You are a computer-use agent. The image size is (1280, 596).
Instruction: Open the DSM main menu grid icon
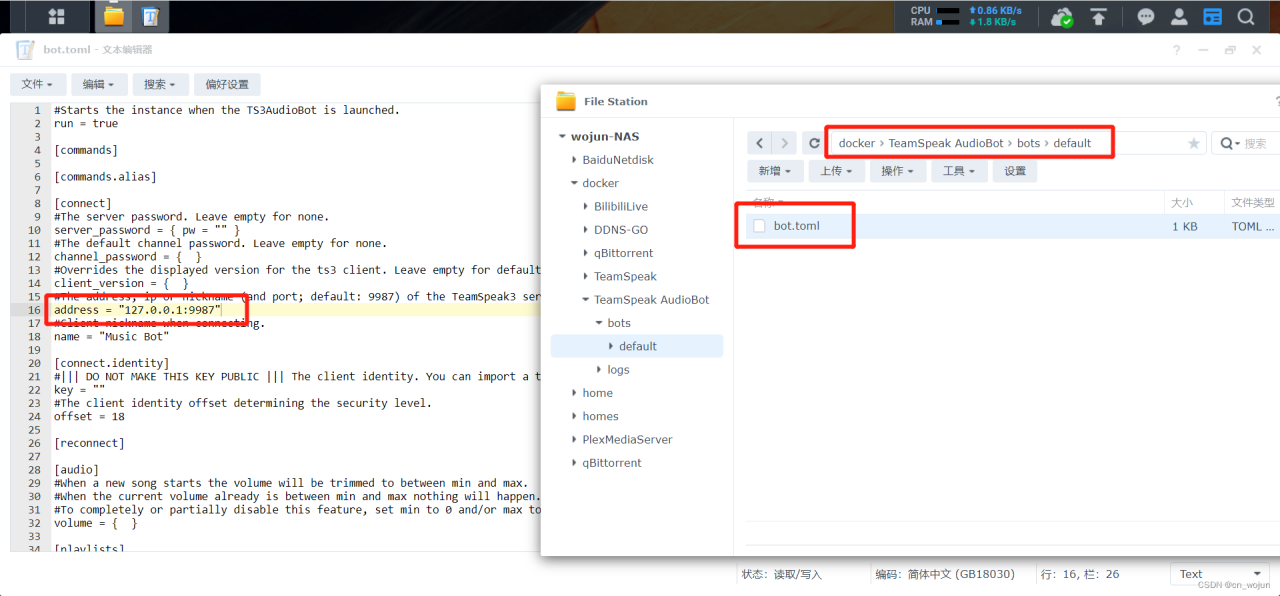(x=55, y=16)
